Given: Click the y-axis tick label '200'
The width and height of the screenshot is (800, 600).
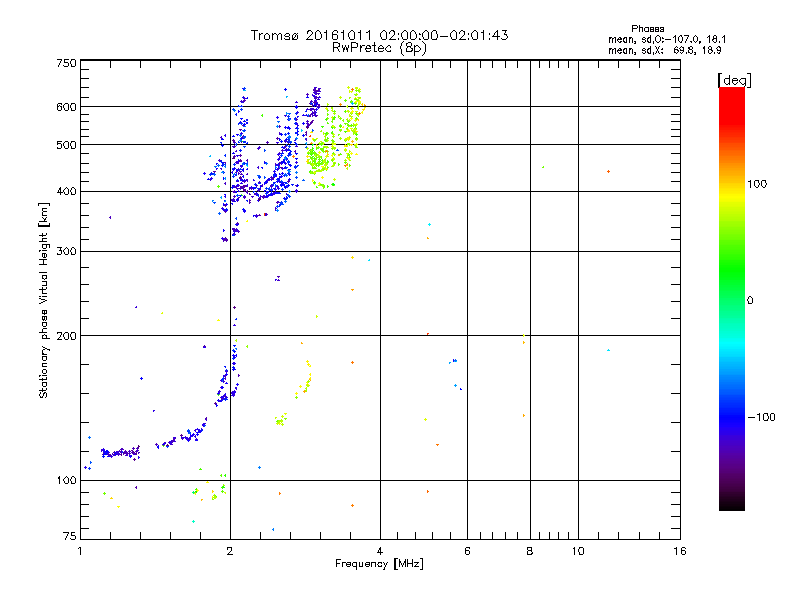Looking at the screenshot, I should click(x=66, y=336).
